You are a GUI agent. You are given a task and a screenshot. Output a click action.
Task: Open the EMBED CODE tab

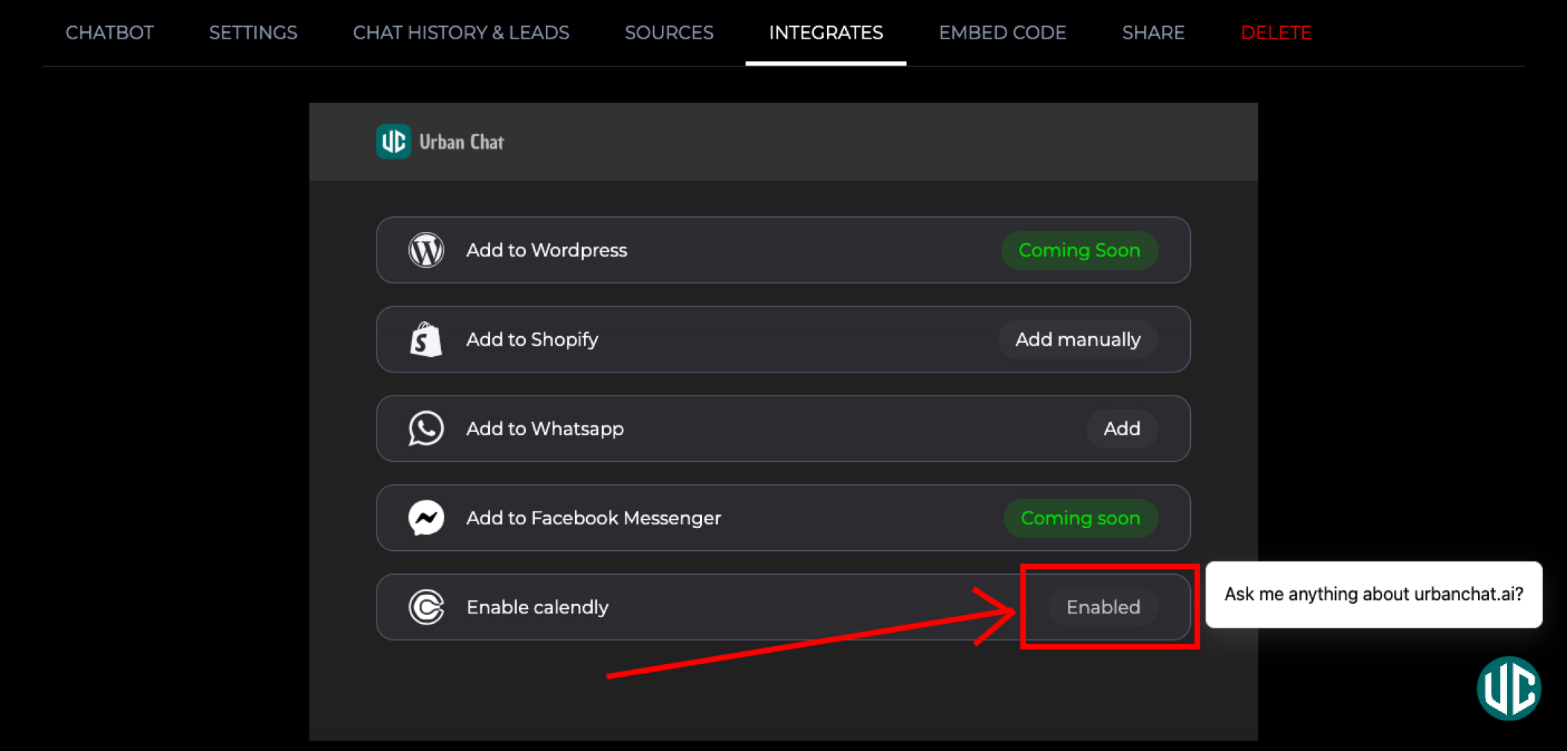point(1002,33)
